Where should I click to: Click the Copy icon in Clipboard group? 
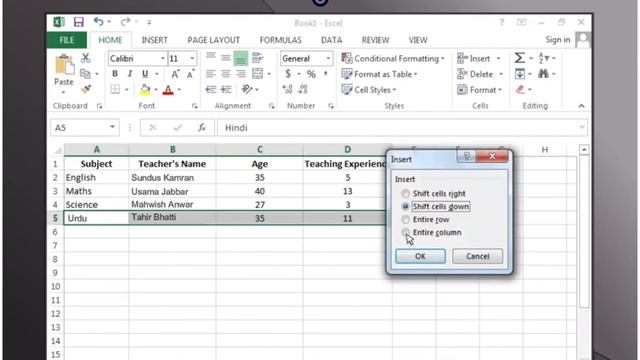[85, 74]
